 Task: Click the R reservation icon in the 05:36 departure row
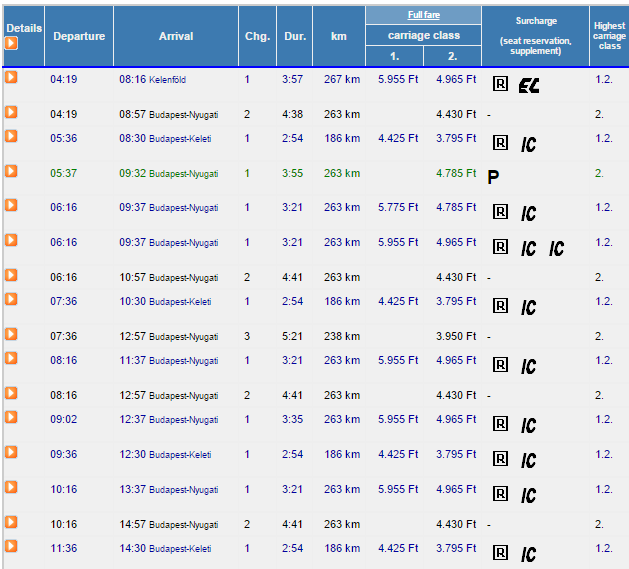[500, 143]
